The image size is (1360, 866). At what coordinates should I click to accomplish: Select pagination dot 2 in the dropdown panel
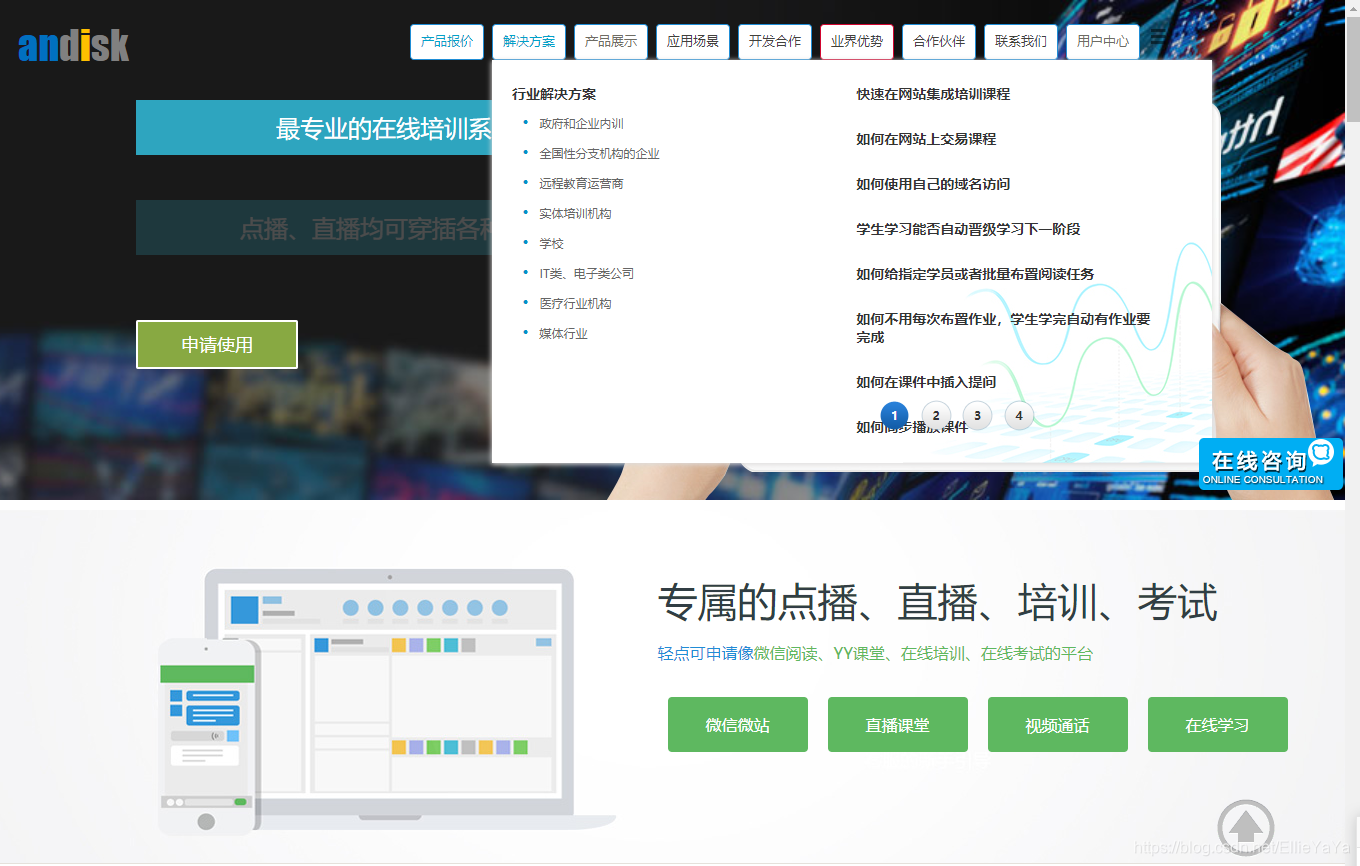pyautogui.click(x=935, y=415)
